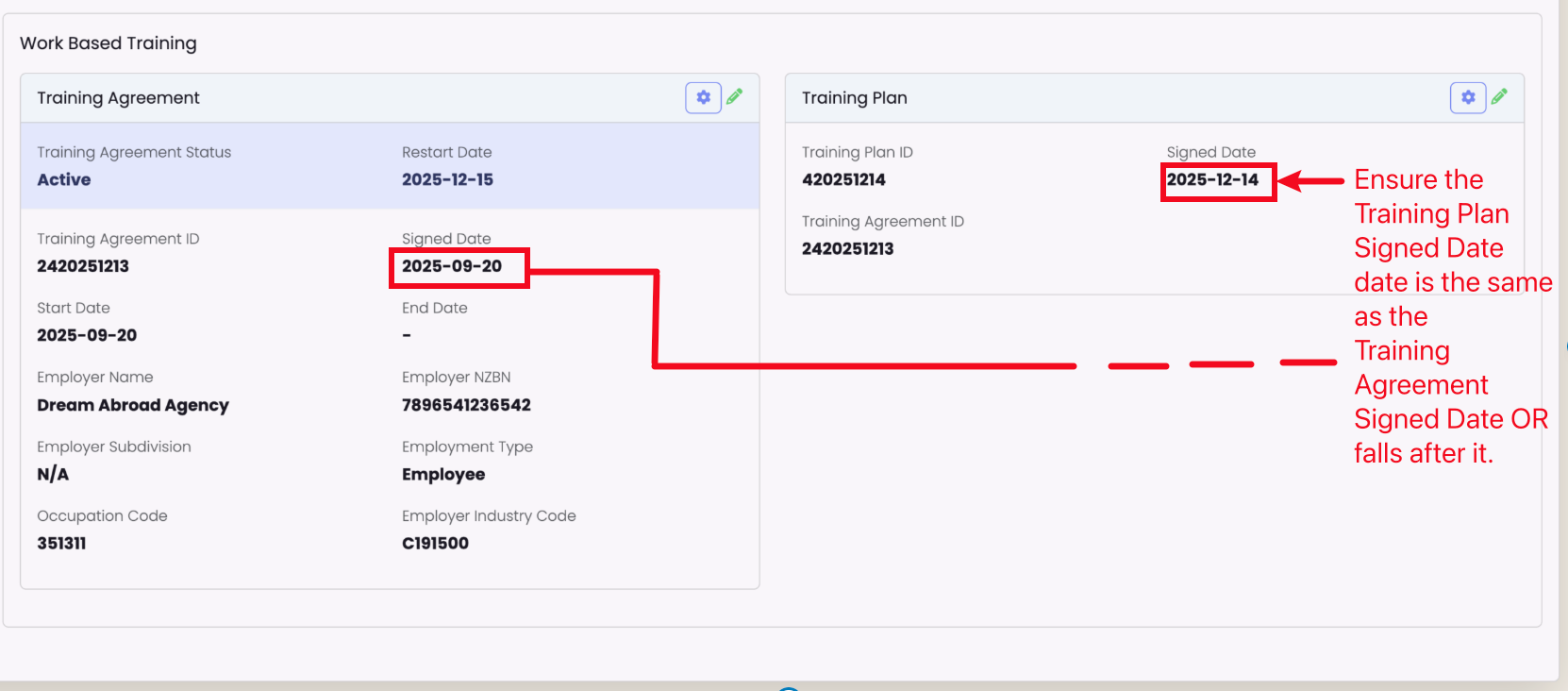Image resolution: width=1568 pixels, height=691 pixels.
Task: Click Occupation Code 351311
Action: 61,543
